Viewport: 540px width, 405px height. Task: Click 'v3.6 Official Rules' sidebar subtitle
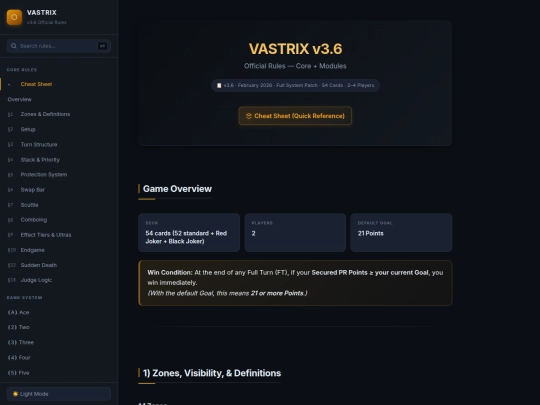pos(46,22)
